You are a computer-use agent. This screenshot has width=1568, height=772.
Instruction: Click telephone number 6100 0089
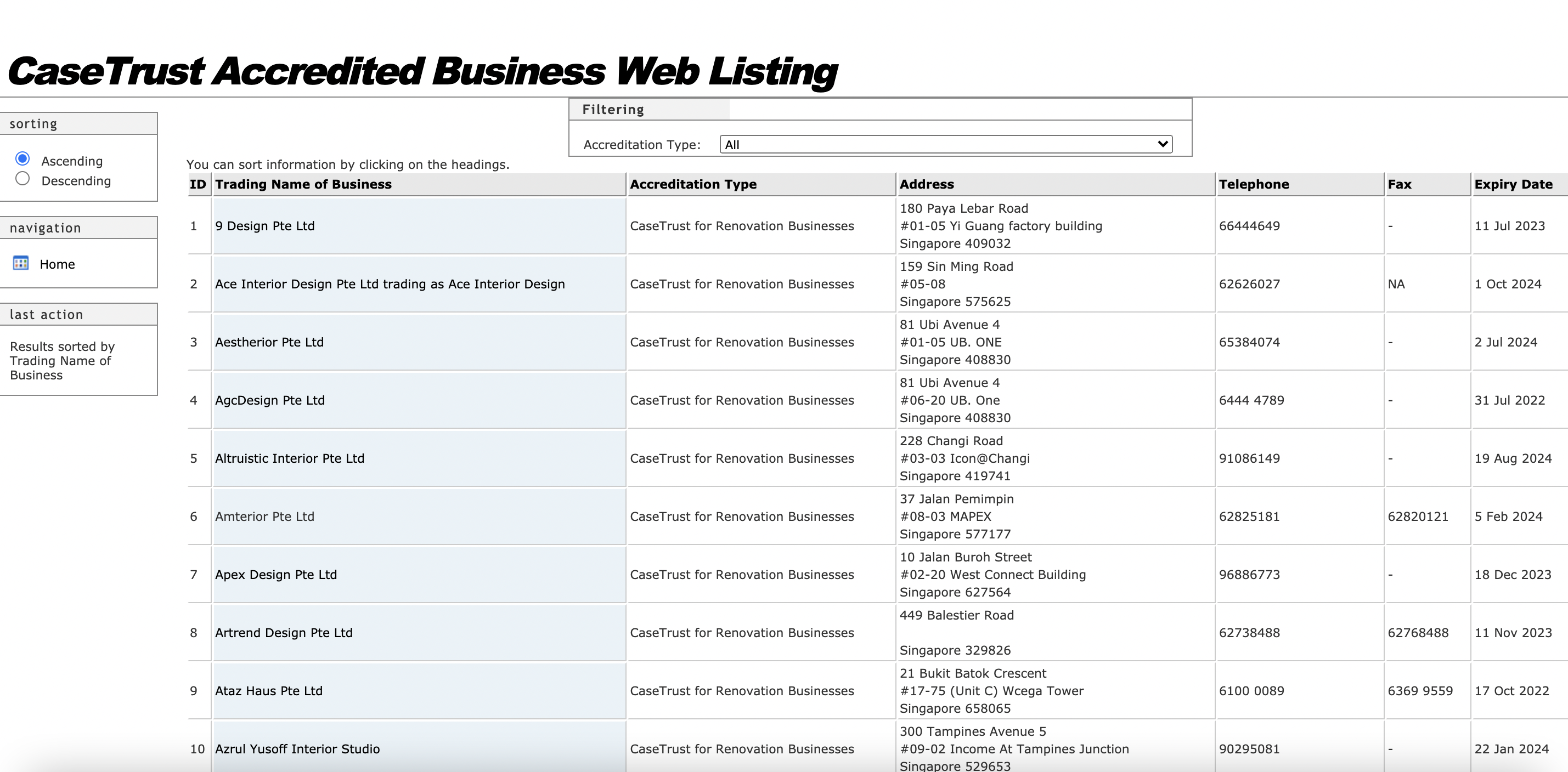point(1251,691)
